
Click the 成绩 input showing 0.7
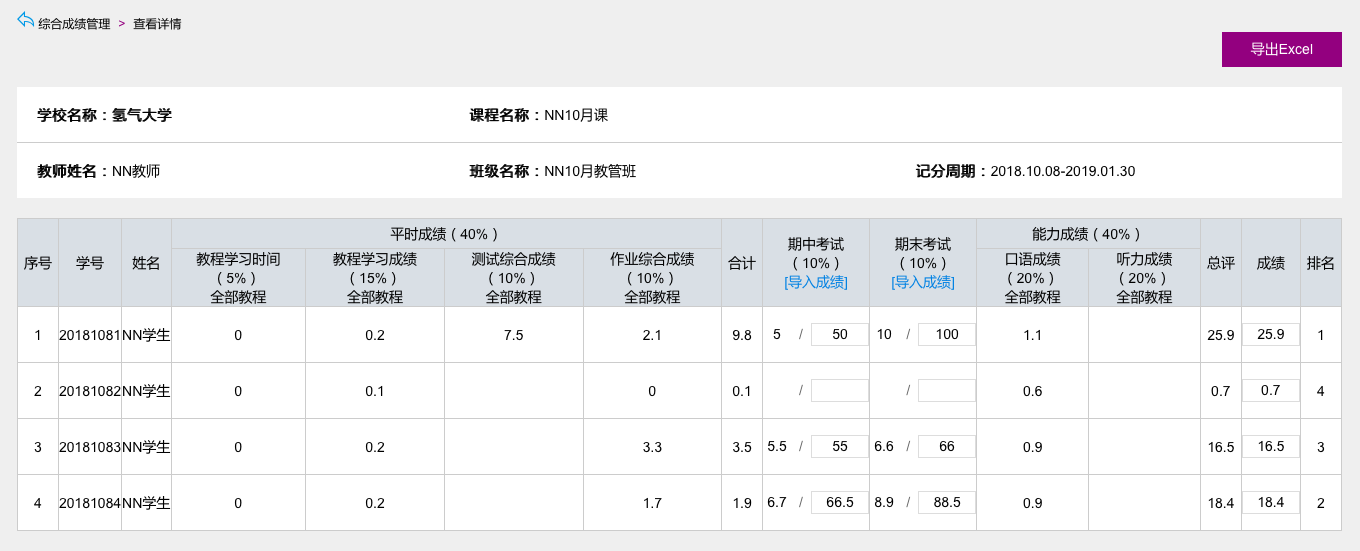[1270, 390]
